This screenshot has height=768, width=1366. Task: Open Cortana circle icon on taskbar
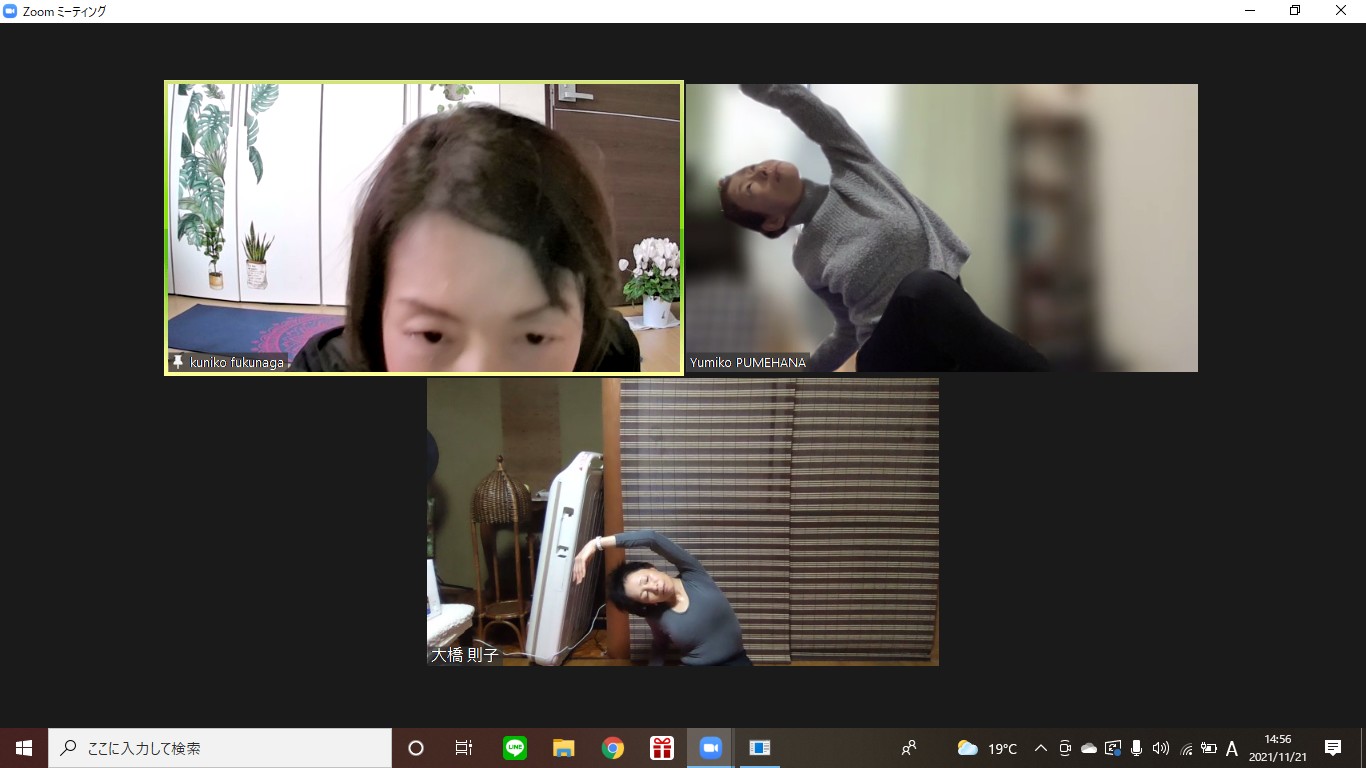coord(416,748)
